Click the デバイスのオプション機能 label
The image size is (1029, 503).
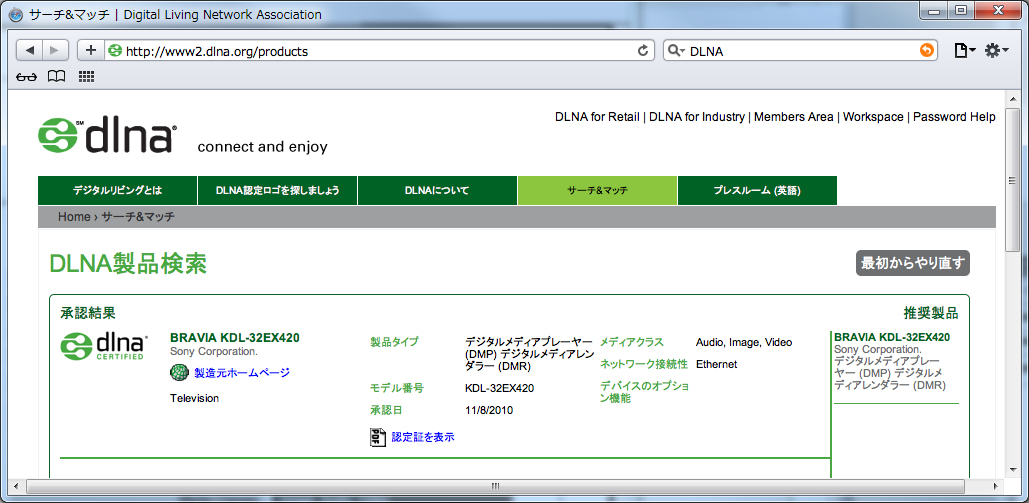[x=644, y=392]
